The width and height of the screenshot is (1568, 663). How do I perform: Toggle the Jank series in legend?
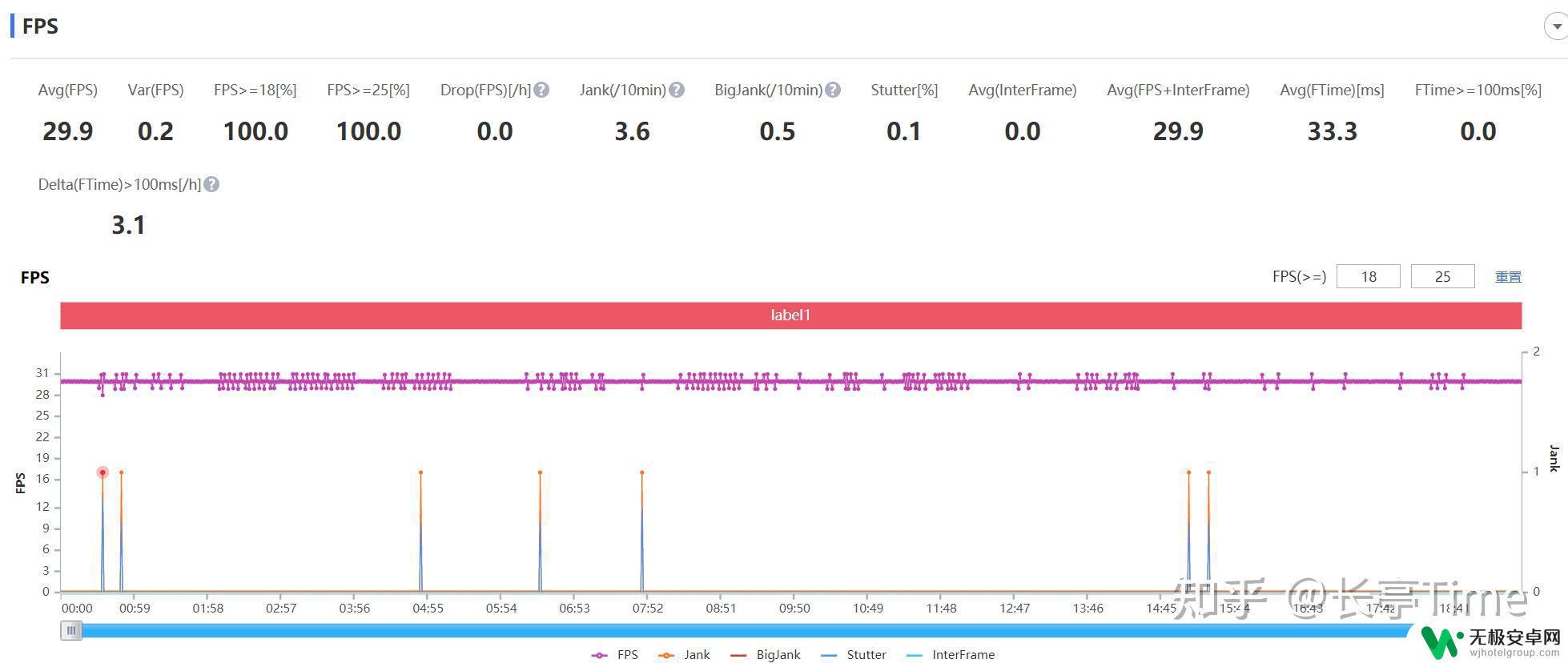coord(683,655)
